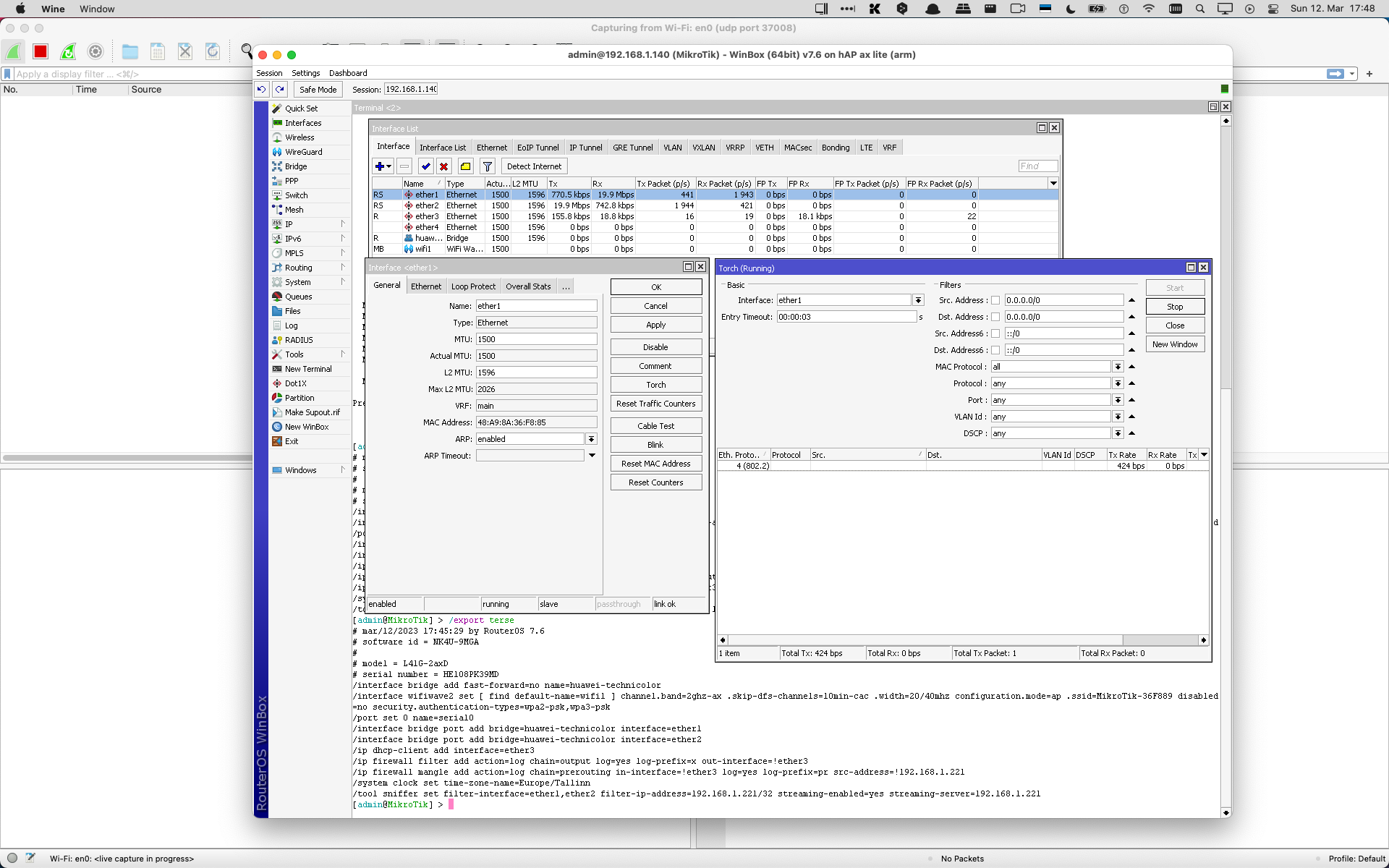Open RADIUS section in sidebar
The height and width of the screenshot is (868, 1389).
(x=299, y=340)
